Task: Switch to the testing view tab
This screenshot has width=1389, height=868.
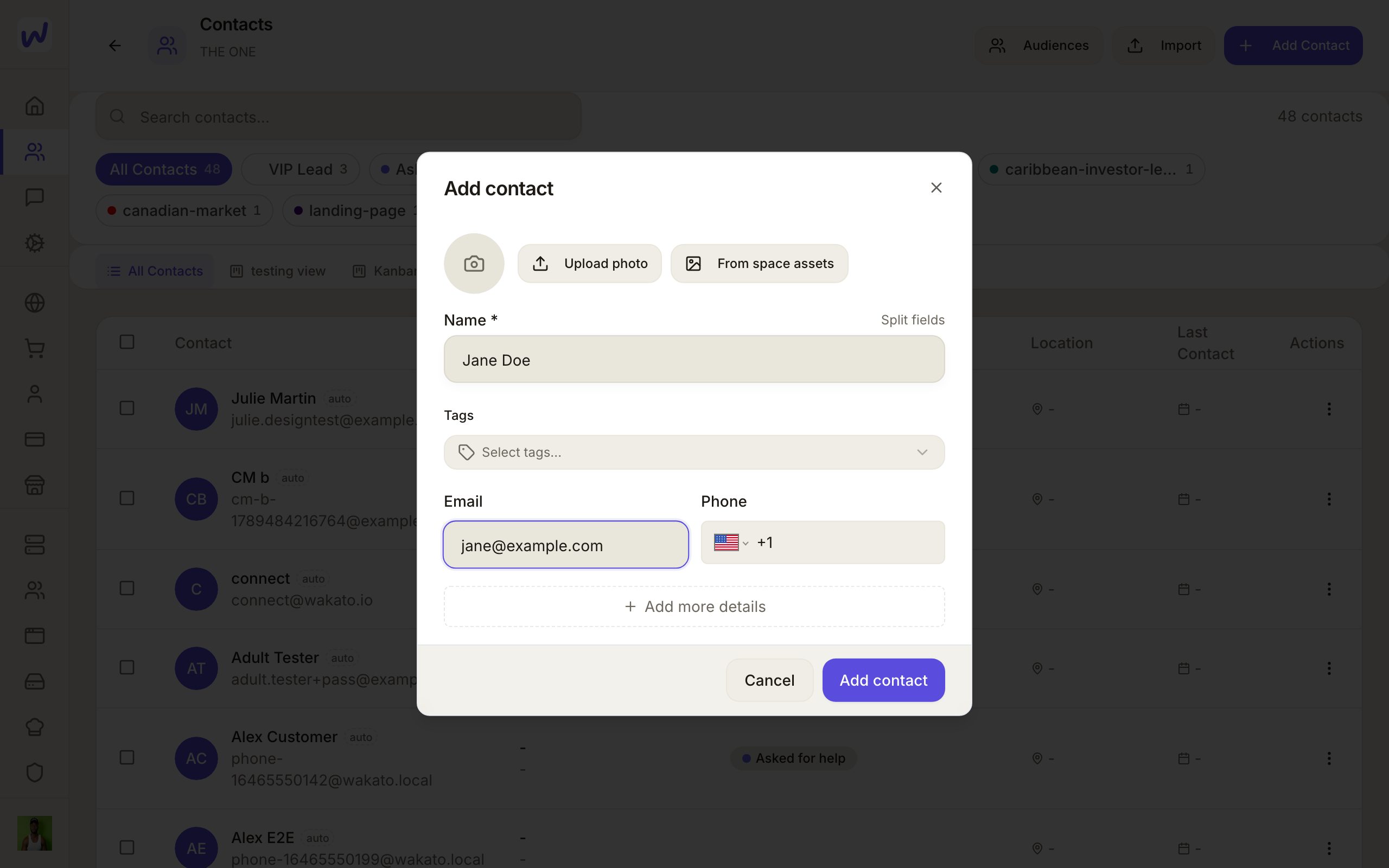Action: click(x=278, y=271)
